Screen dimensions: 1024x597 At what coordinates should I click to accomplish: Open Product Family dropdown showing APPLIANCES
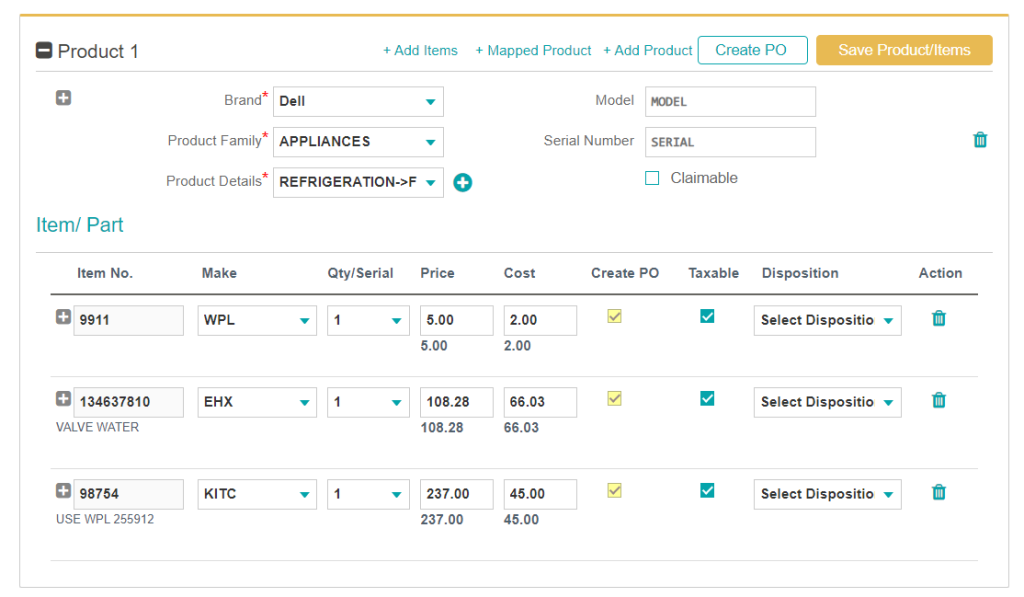pyautogui.click(x=359, y=142)
